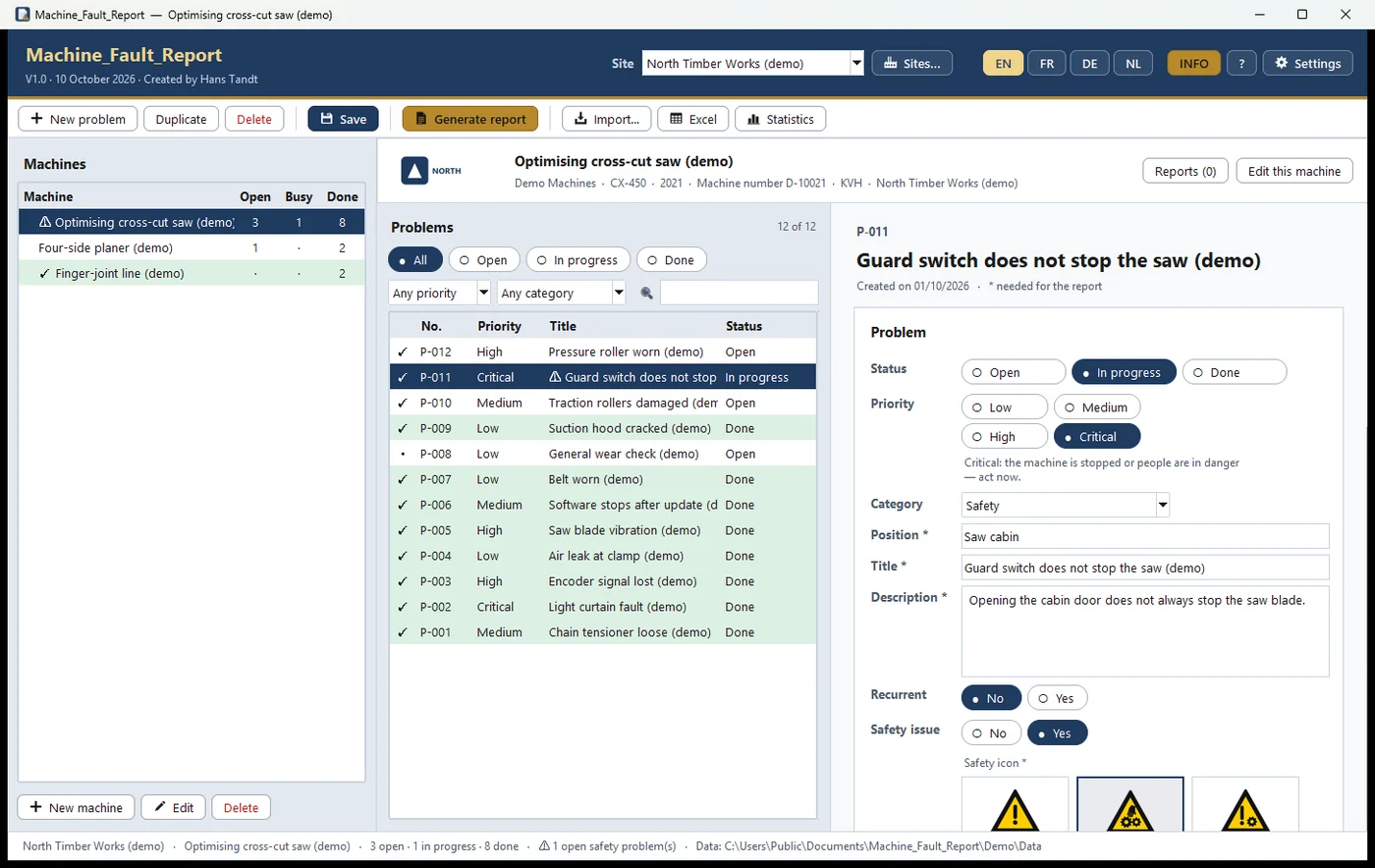Open the Reports (0) button

click(x=1185, y=171)
